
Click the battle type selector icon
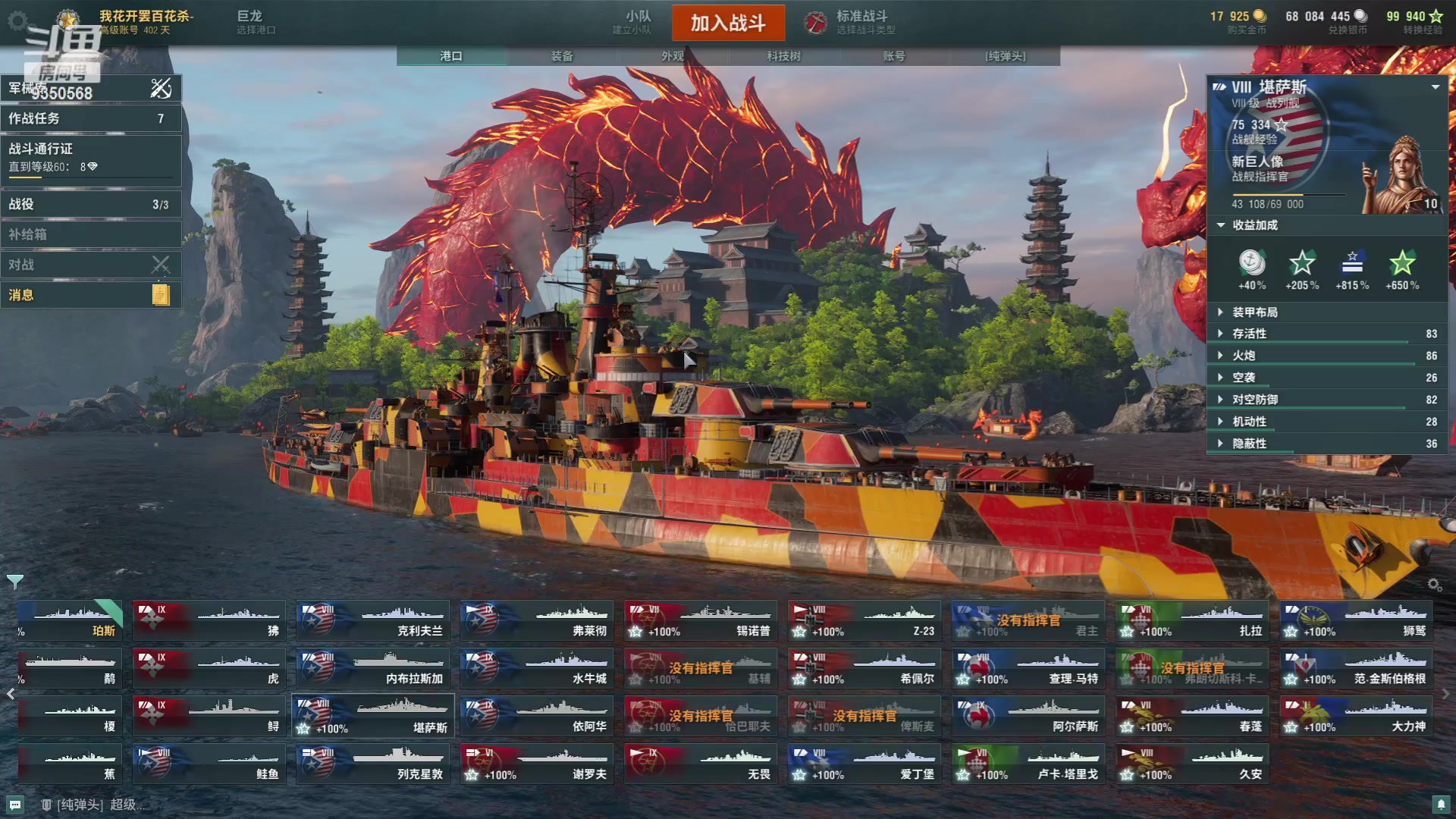816,23
